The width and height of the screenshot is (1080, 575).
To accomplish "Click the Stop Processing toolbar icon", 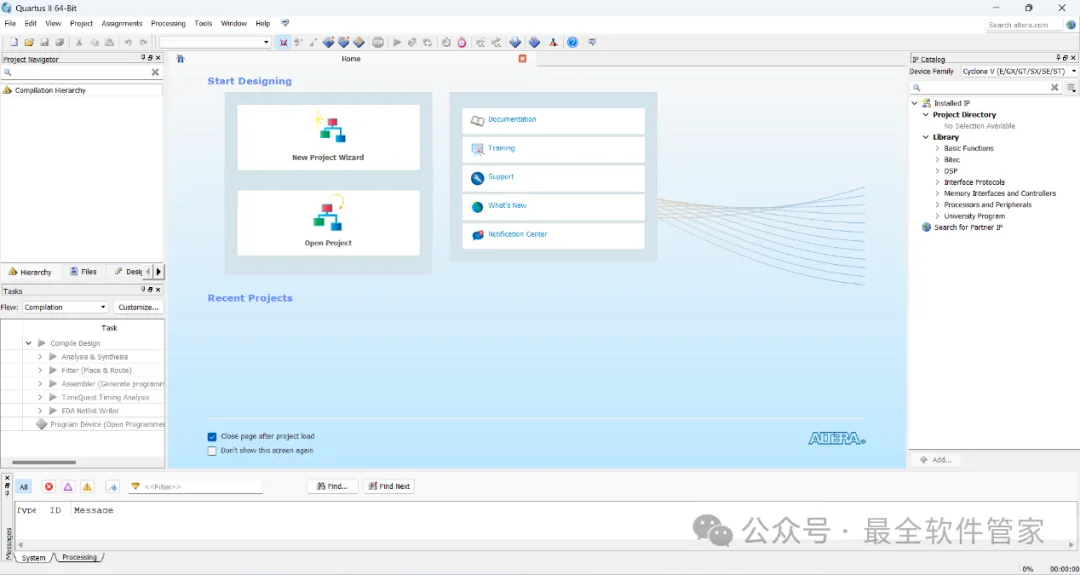I will tap(377, 42).
